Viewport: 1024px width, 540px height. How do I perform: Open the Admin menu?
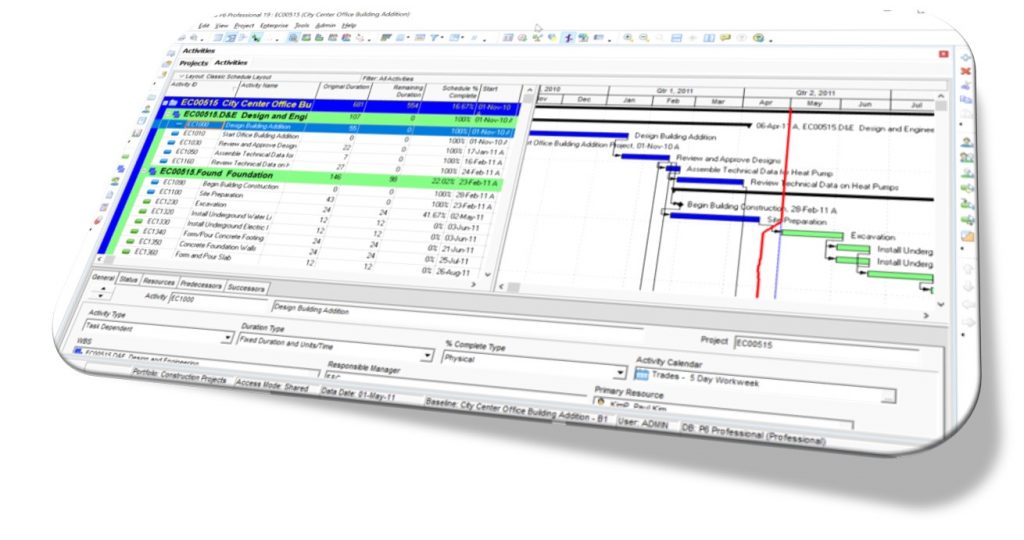[325, 25]
